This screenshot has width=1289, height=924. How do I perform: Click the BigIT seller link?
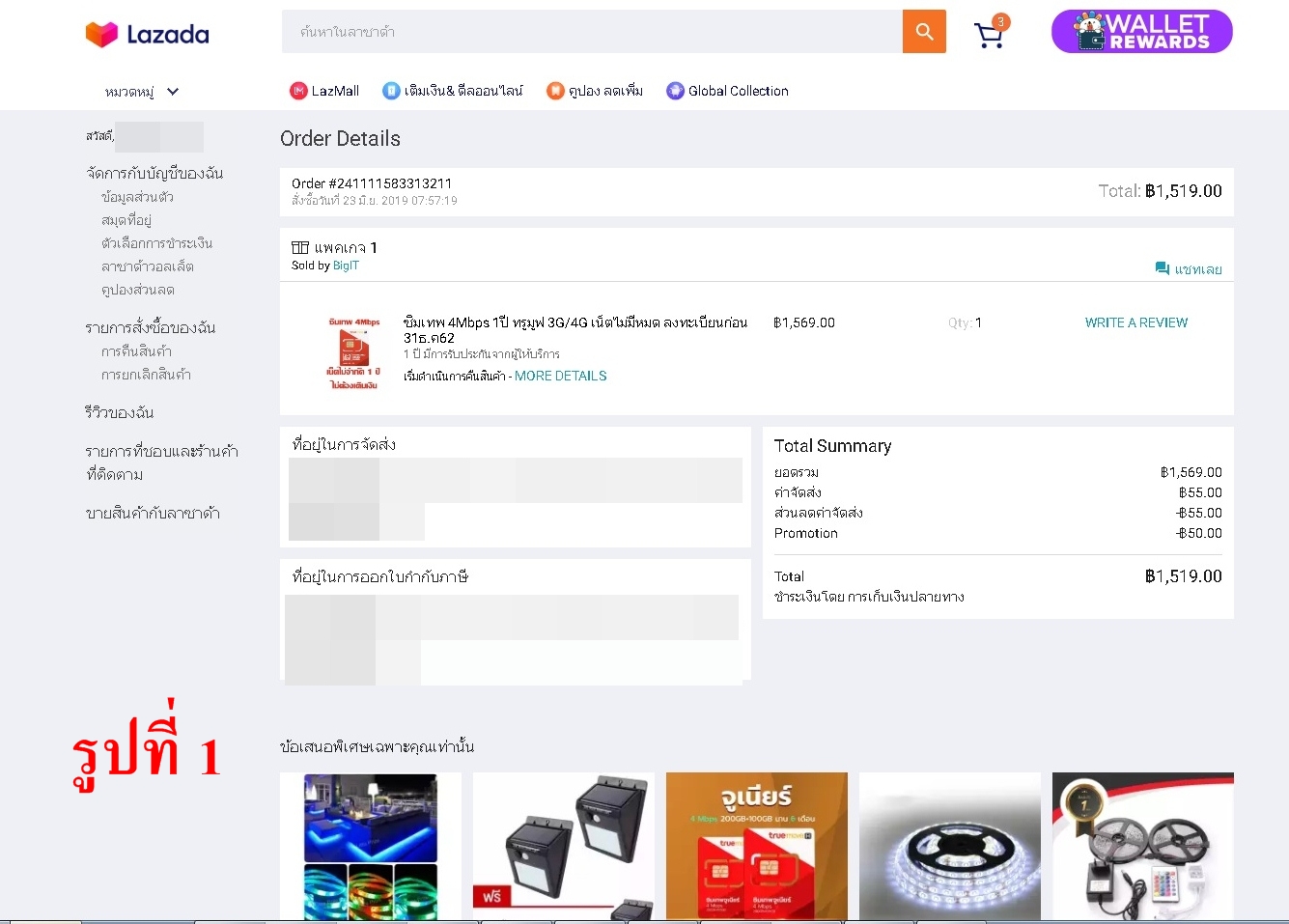[x=346, y=266]
